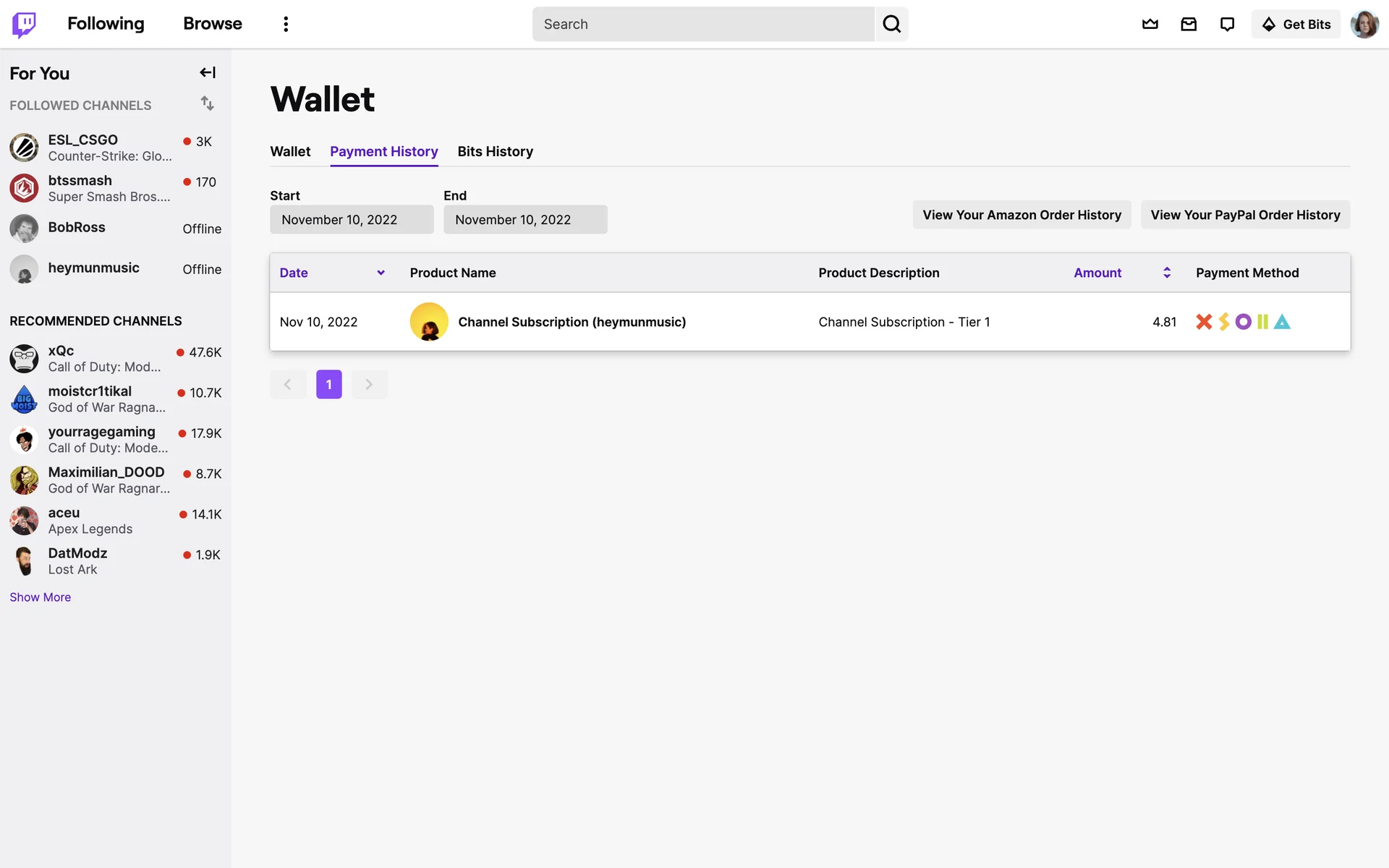Image resolution: width=1389 pixels, height=868 pixels.
Task: Switch to the Wallet tab
Action: coord(290,151)
